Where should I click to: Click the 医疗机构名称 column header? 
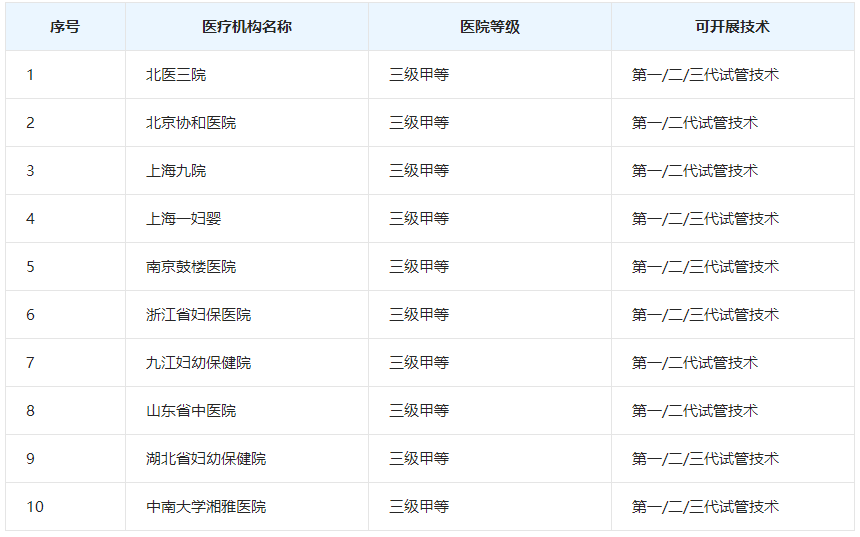[246, 27]
